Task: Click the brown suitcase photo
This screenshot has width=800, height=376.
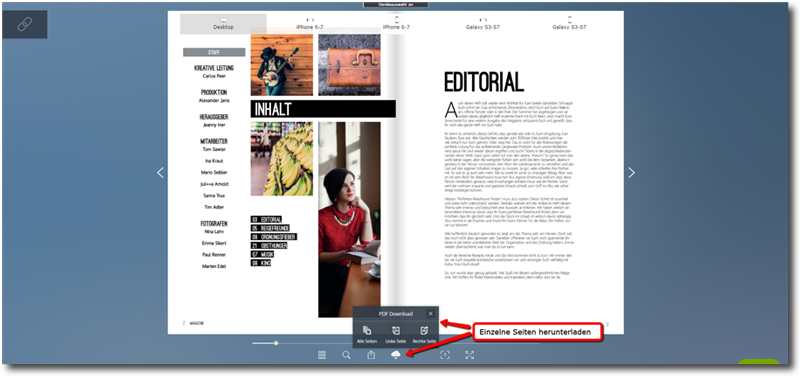Action: point(349,65)
